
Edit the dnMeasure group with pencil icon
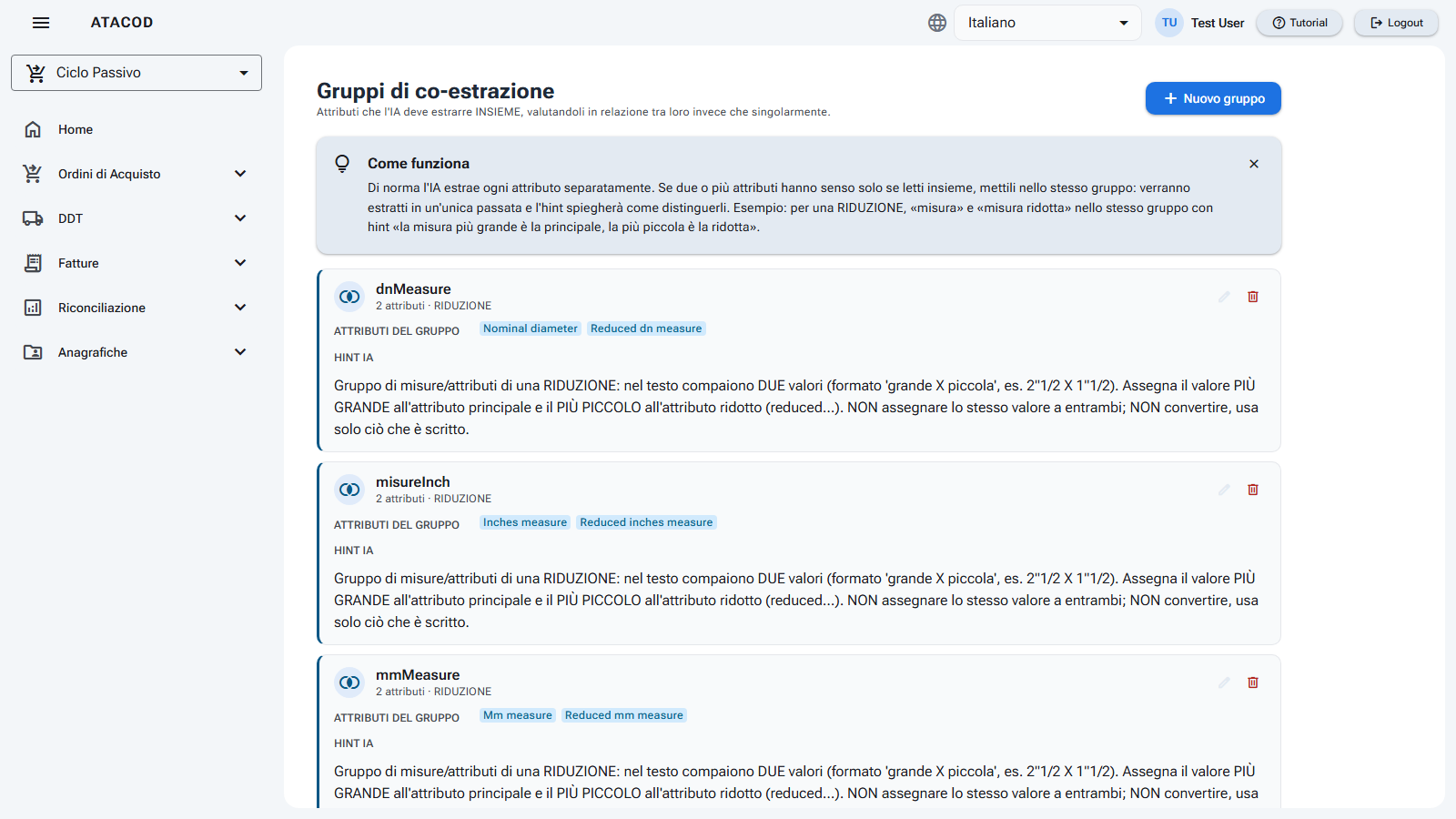pyautogui.click(x=1224, y=297)
